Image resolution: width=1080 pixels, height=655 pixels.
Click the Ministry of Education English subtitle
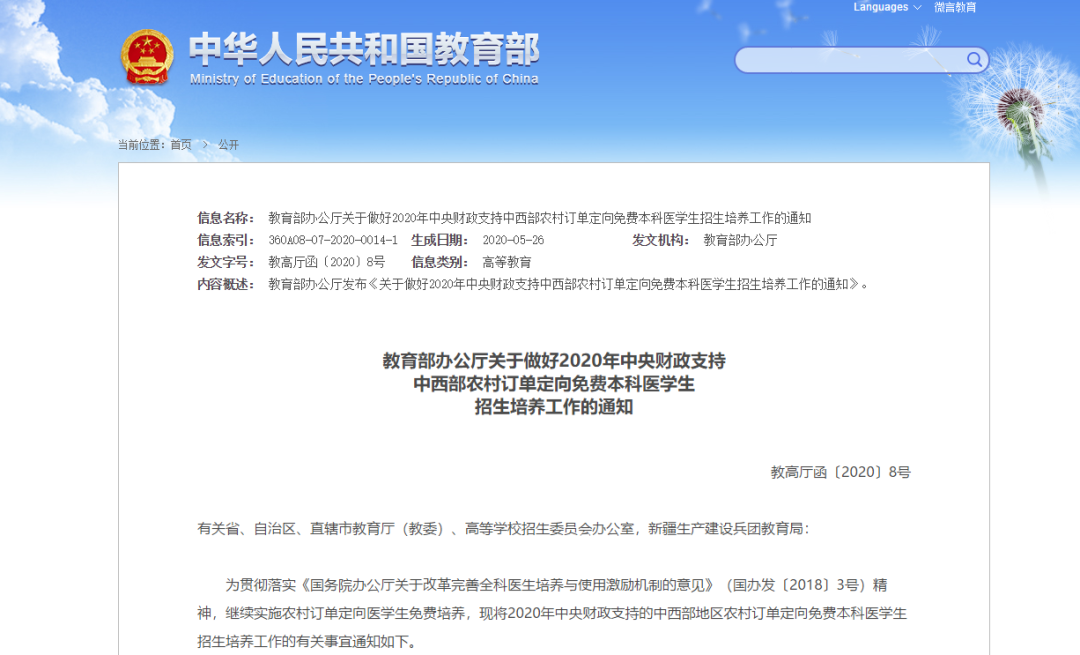pos(364,79)
